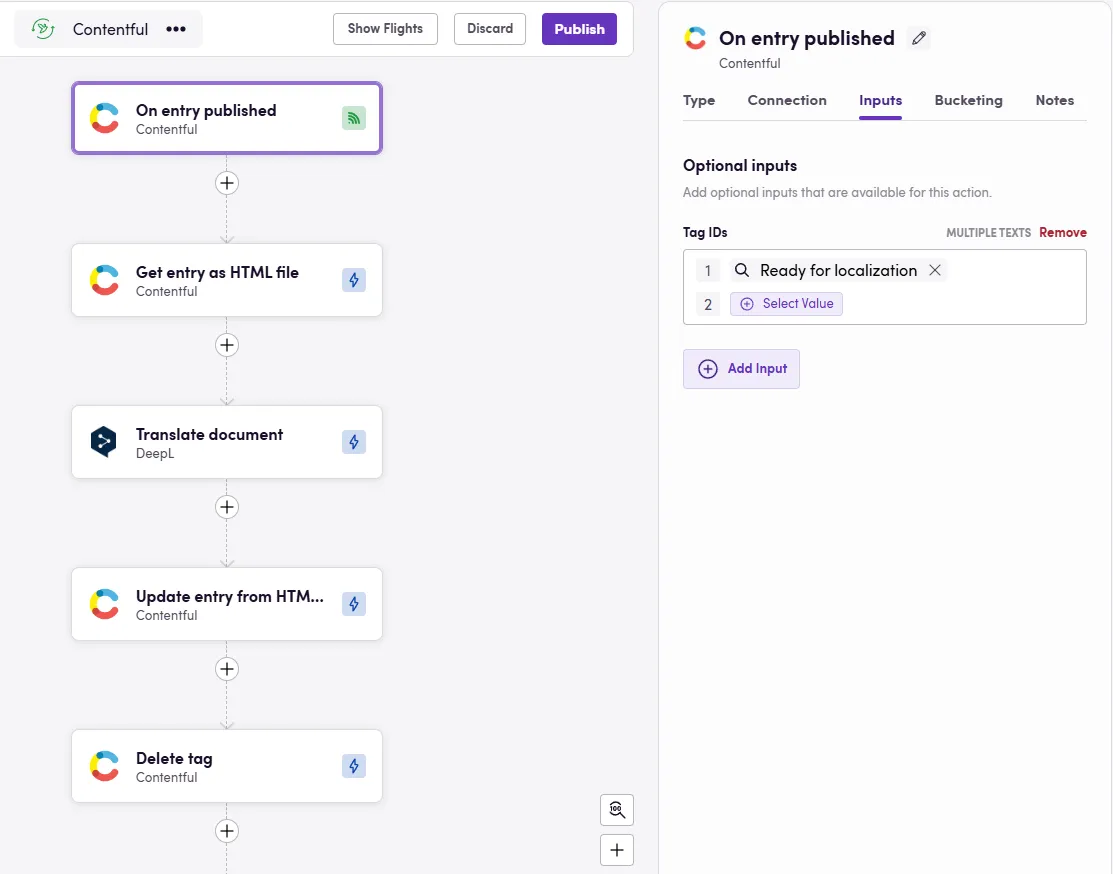Viewport: 1113px width, 874px height.
Task: Open the Notes tab
Action: (1054, 100)
